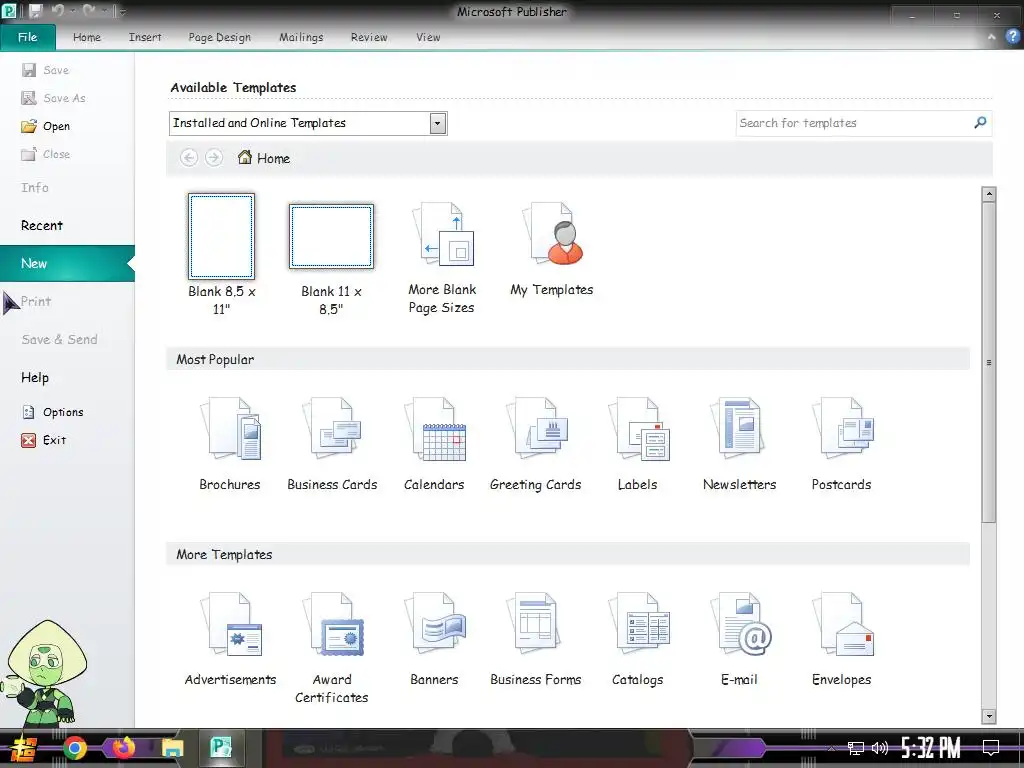Open the Greeting Cards template category
Screen dimensions: 1024x768
click(x=536, y=444)
